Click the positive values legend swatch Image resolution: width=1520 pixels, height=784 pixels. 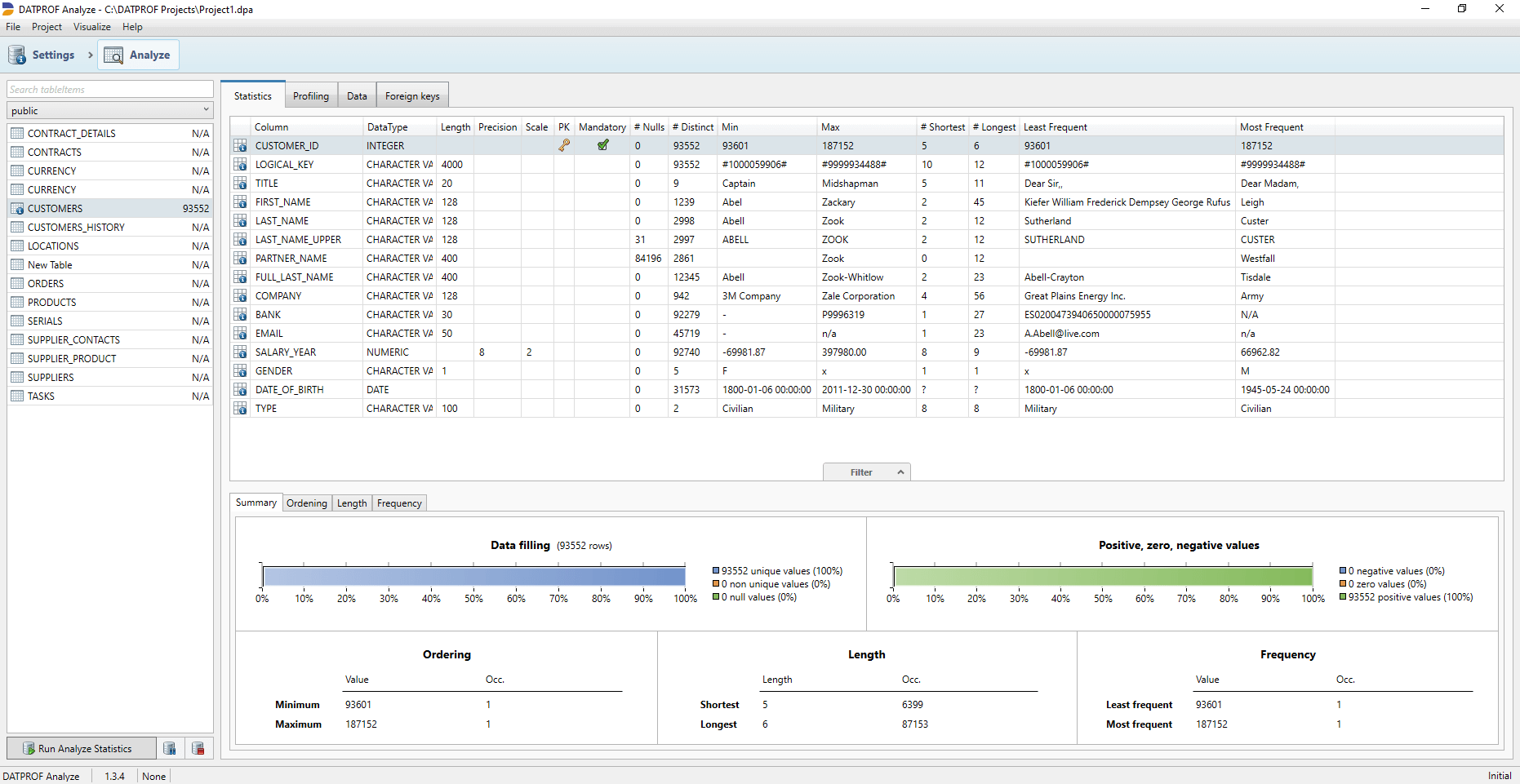click(x=1343, y=597)
